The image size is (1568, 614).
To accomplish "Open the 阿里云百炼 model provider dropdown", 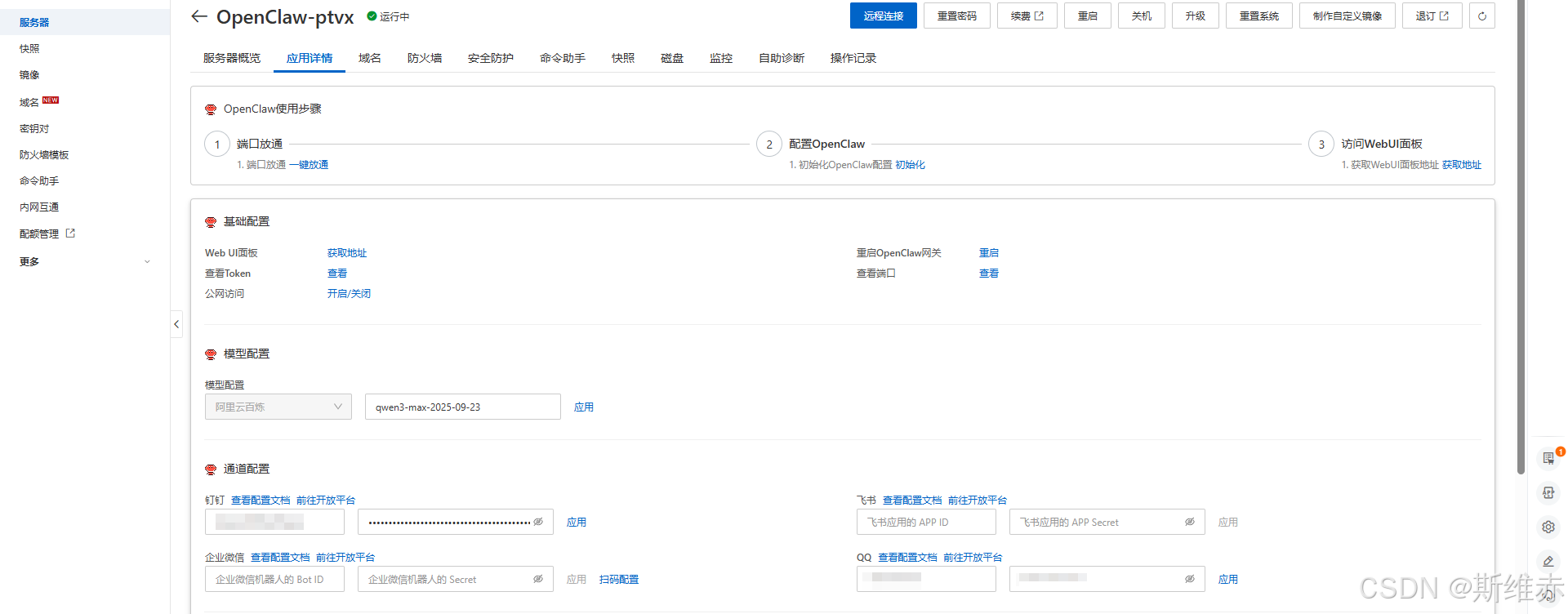I will coord(278,407).
